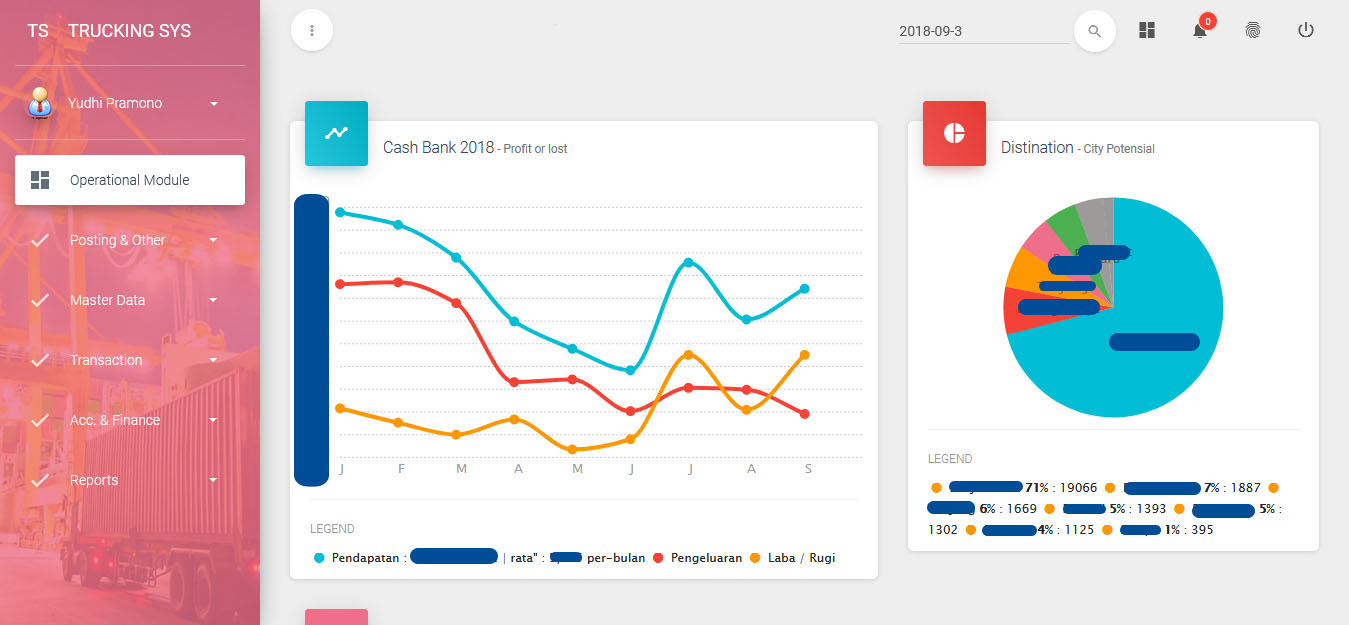The width and height of the screenshot is (1349, 625).
Task: Open the dashboard grid icon in header
Action: (1147, 30)
